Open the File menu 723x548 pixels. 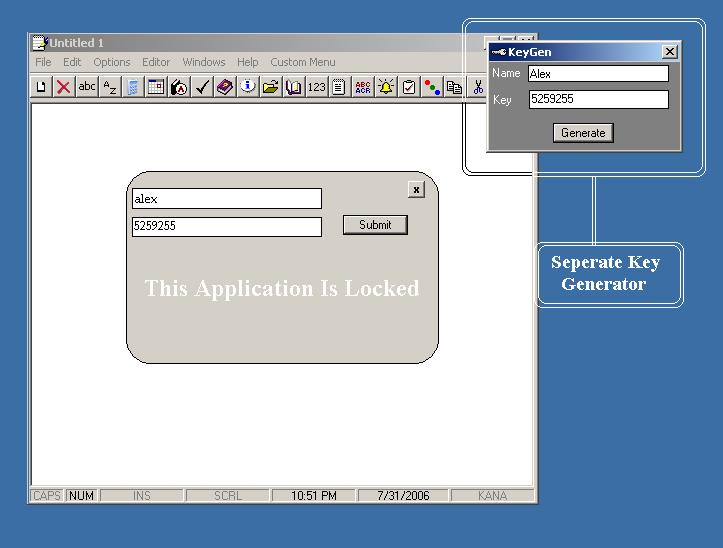pyautogui.click(x=43, y=62)
